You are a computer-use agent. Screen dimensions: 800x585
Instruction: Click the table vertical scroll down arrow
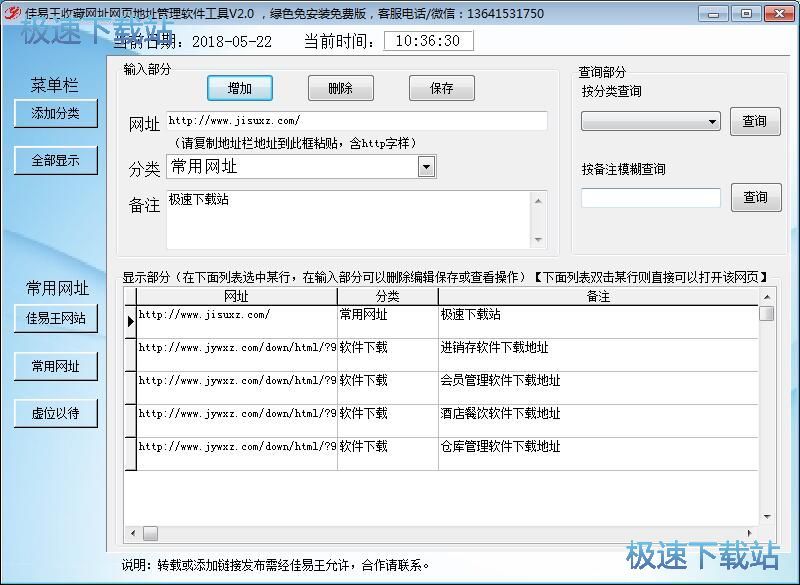(767, 517)
